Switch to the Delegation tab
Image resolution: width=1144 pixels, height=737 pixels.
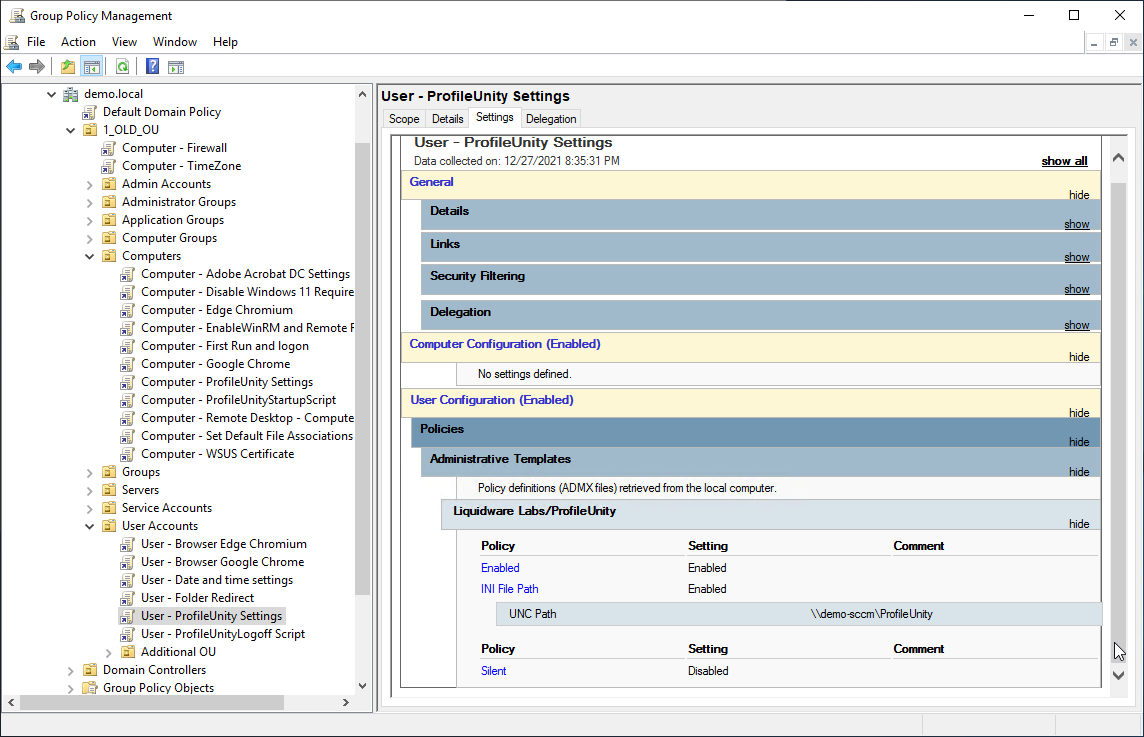[x=551, y=118]
